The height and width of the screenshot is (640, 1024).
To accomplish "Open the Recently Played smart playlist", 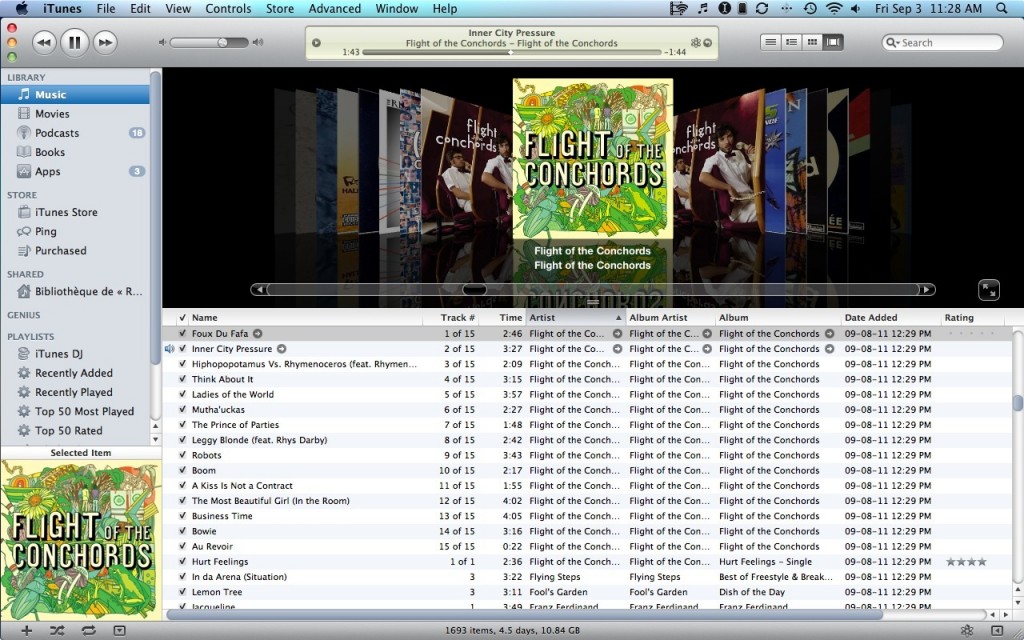I will coord(75,392).
